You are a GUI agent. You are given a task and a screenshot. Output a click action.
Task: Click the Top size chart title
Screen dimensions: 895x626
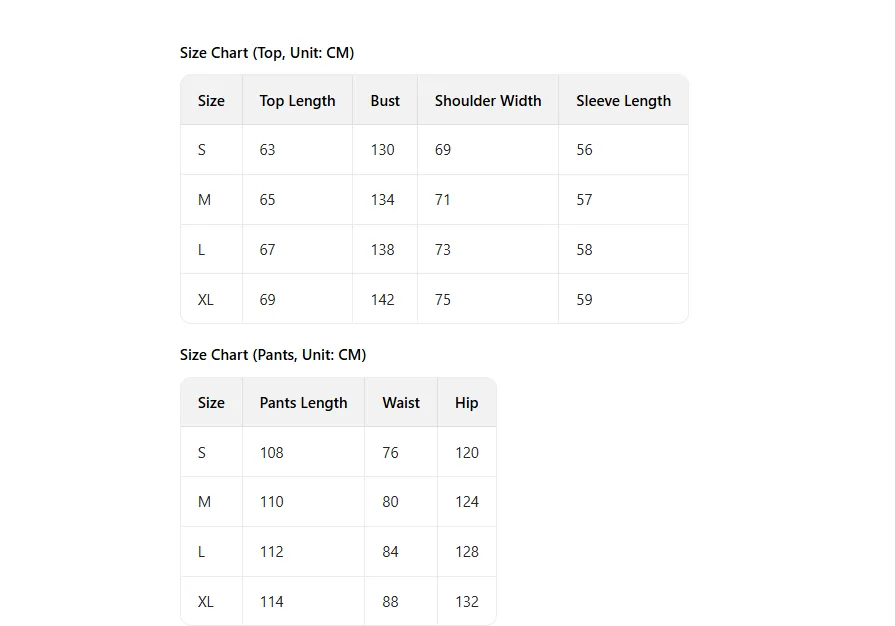pyautogui.click(x=267, y=53)
